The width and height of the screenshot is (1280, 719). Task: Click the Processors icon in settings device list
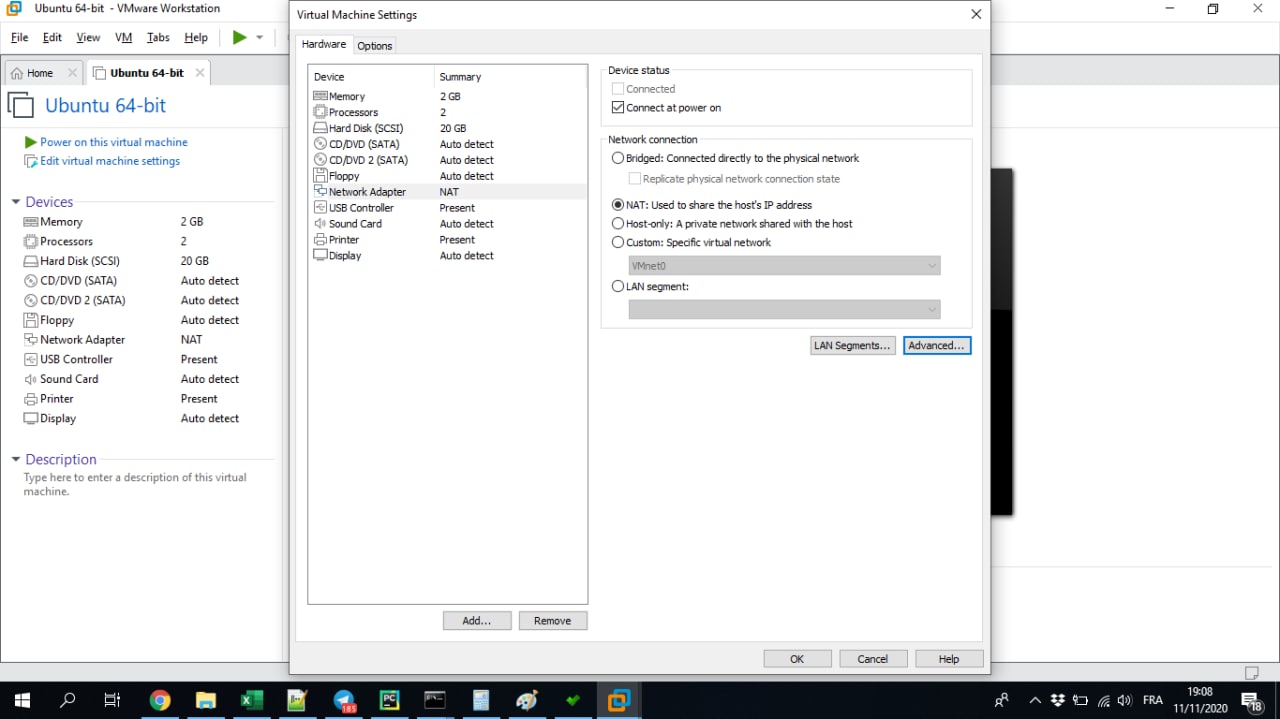point(320,112)
